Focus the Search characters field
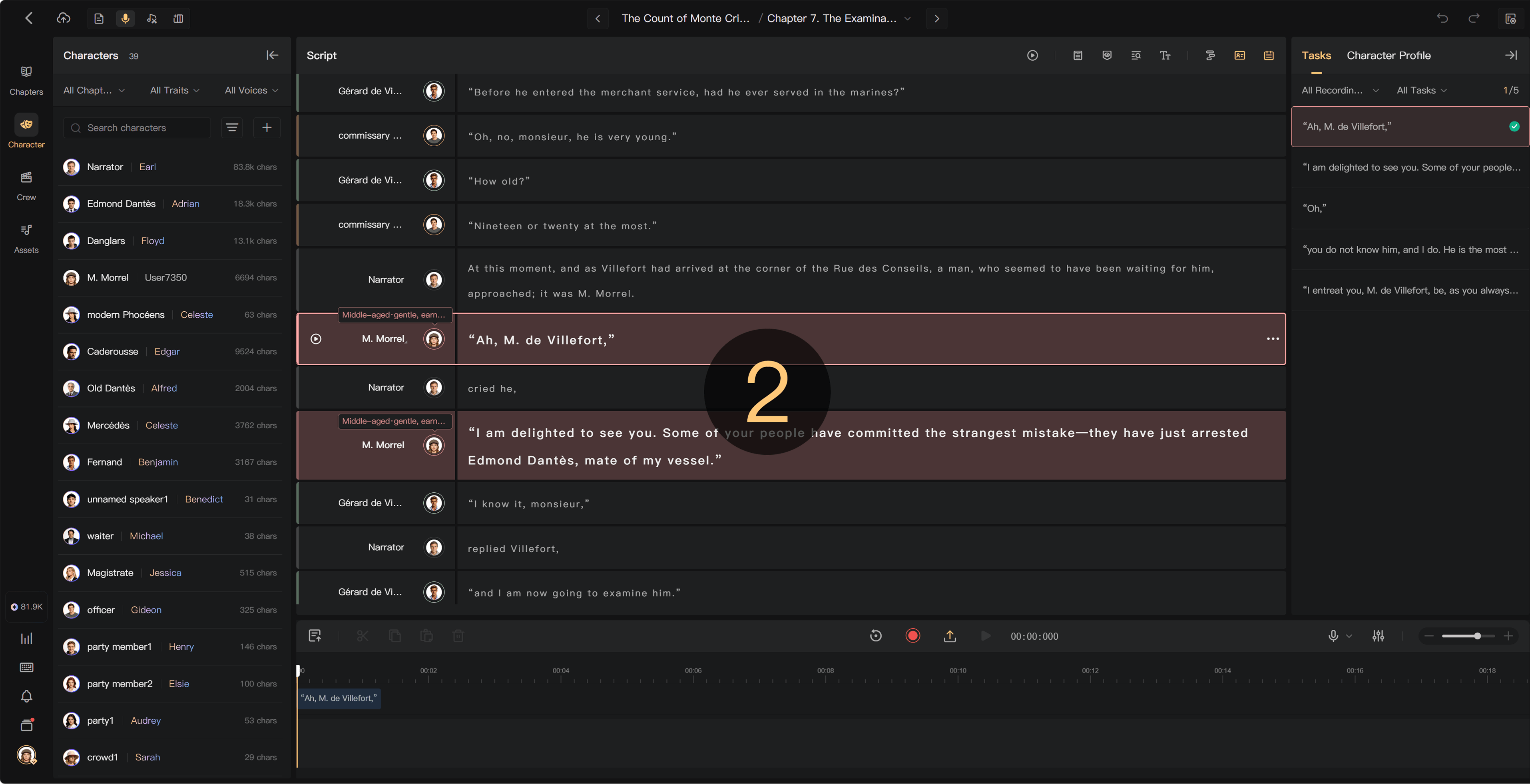1530x784 pixels. pos(137,128)
